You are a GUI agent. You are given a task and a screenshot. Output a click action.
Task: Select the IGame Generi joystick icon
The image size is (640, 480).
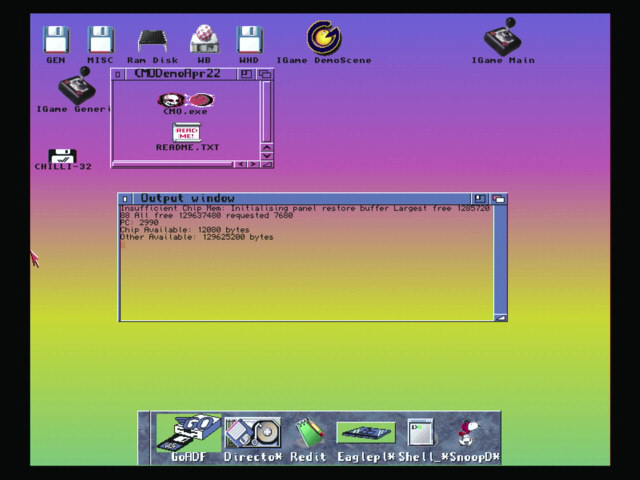pyautogui.click(x=78, y=86)
